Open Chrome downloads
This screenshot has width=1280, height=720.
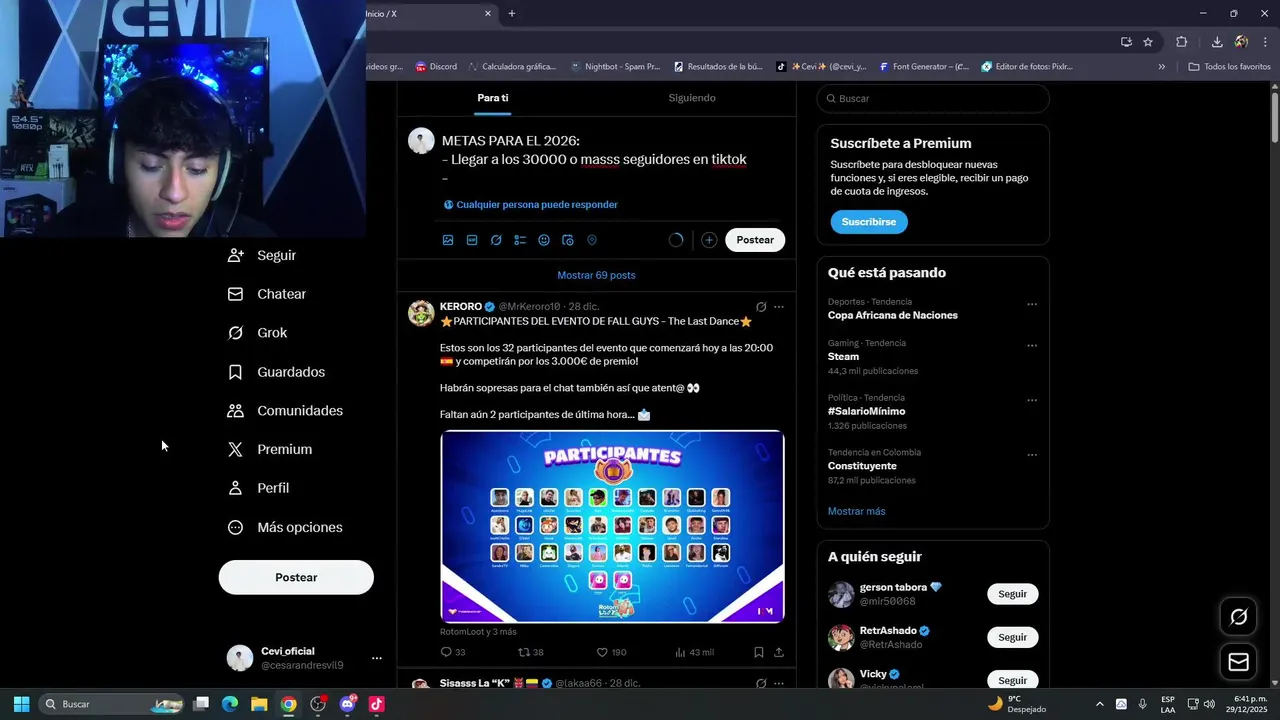(1217, 42)
